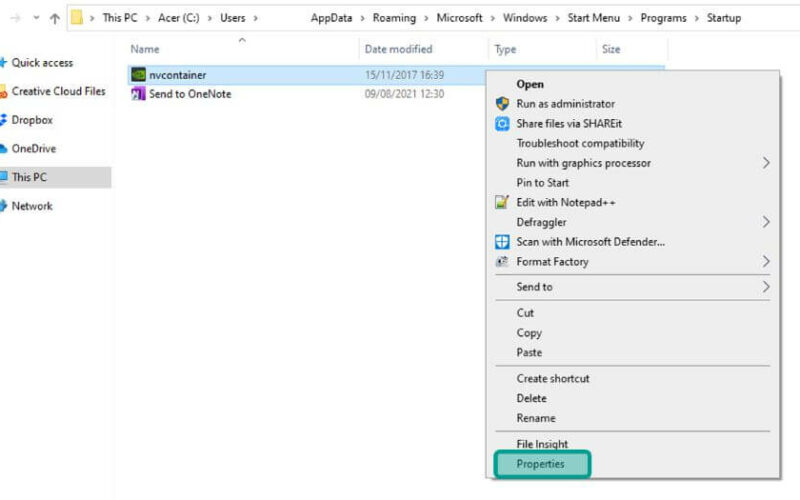Click the Dropbox icon in sidebar

pos(3,120)
